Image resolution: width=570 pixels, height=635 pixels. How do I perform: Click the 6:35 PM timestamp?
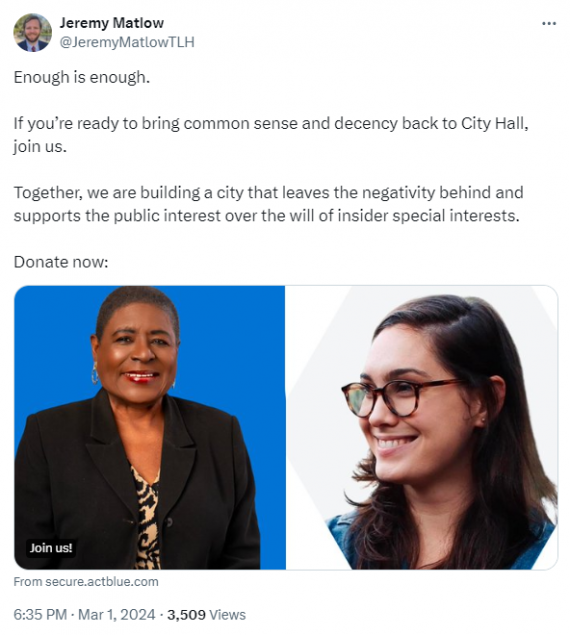[40, 614]
